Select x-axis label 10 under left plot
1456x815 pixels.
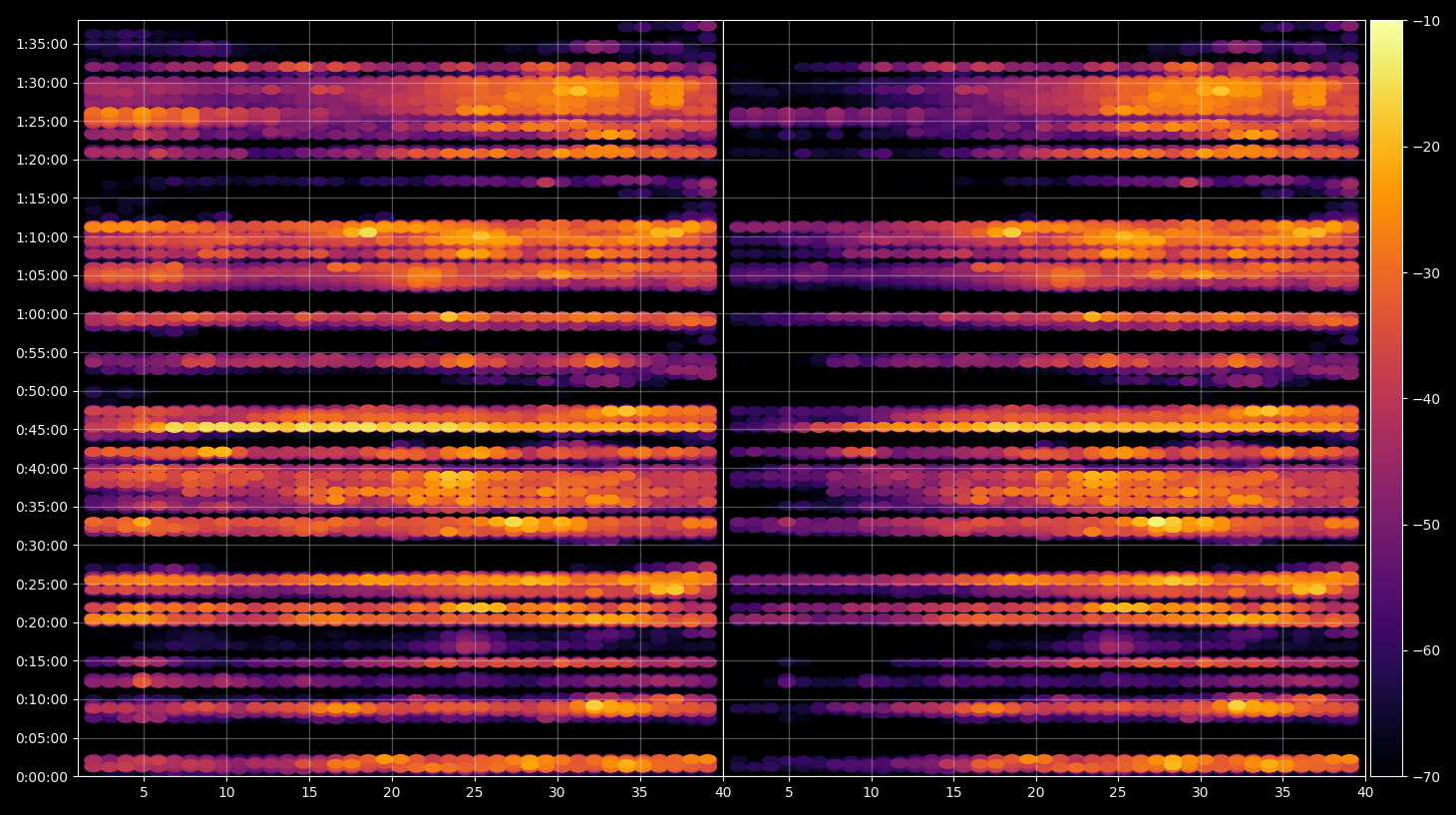point(226,793)
